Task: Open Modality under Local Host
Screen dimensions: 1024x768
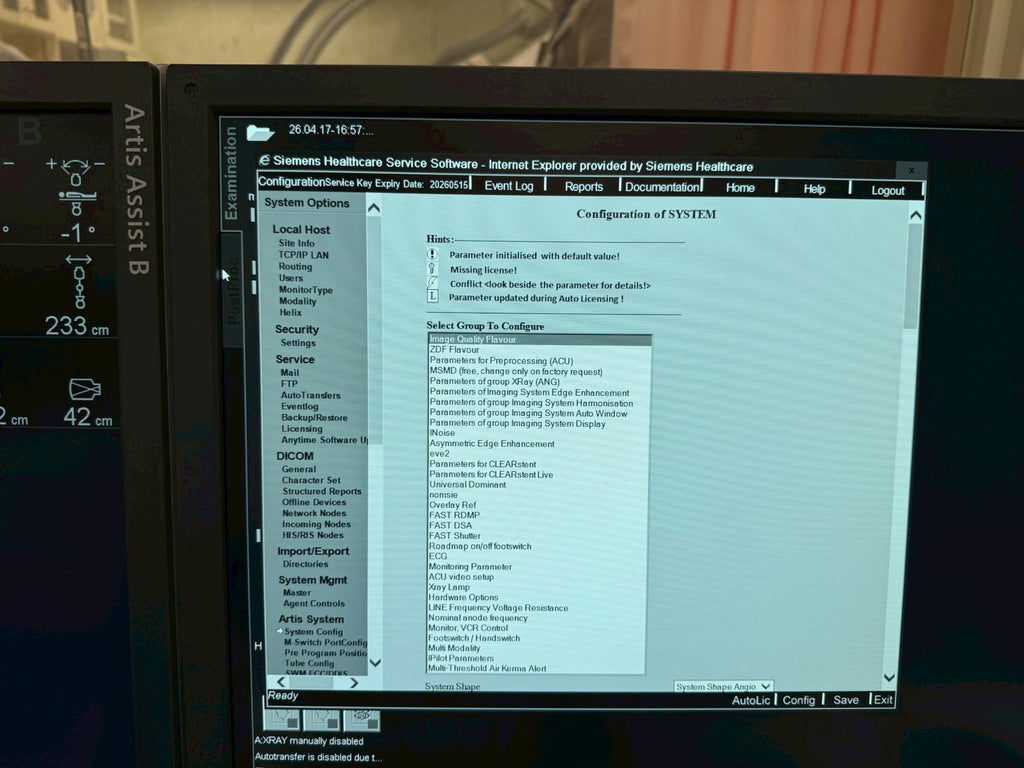Action: coord(298,301)
